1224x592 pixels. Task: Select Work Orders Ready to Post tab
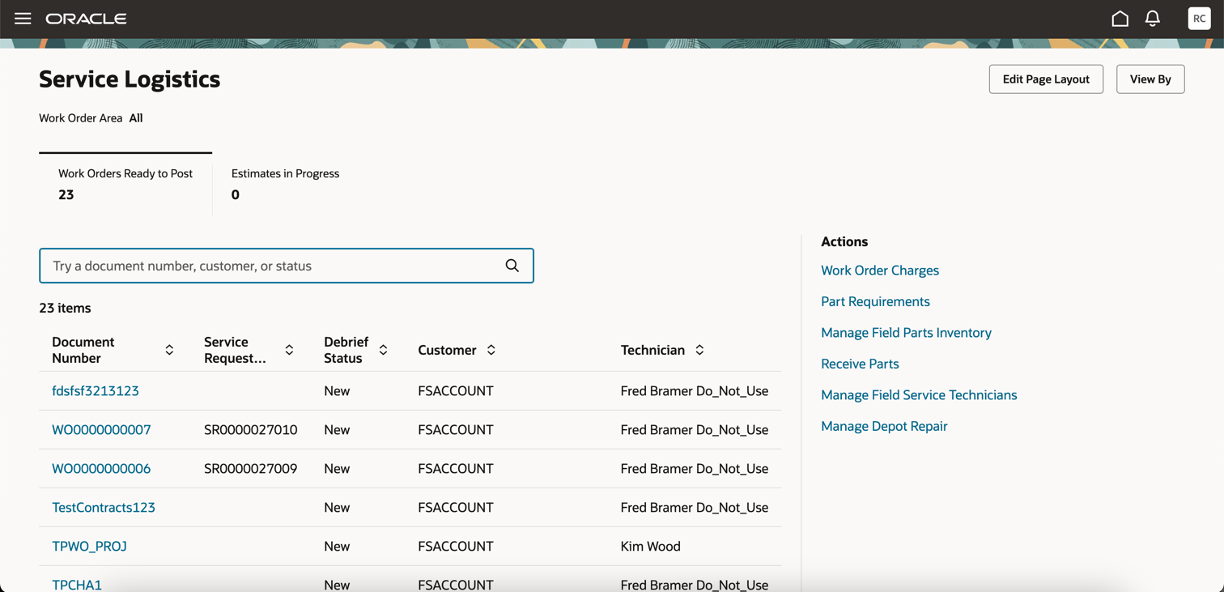(125, 184)
